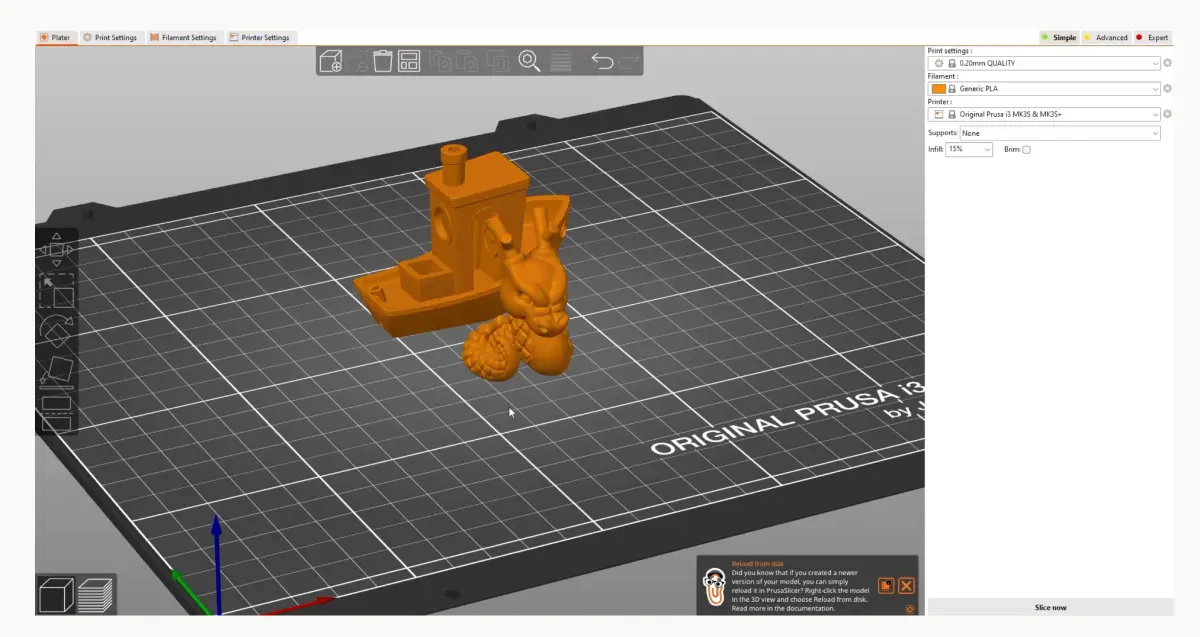Activate the variable layer height tool
The image size is (1200, 637).
(x=562, y=61)
